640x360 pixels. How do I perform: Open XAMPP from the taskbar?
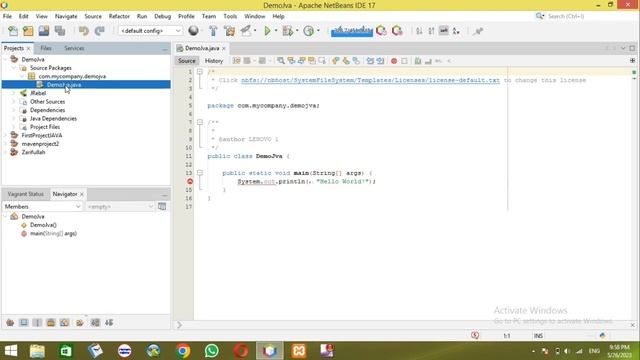click(x=298, y=351)
